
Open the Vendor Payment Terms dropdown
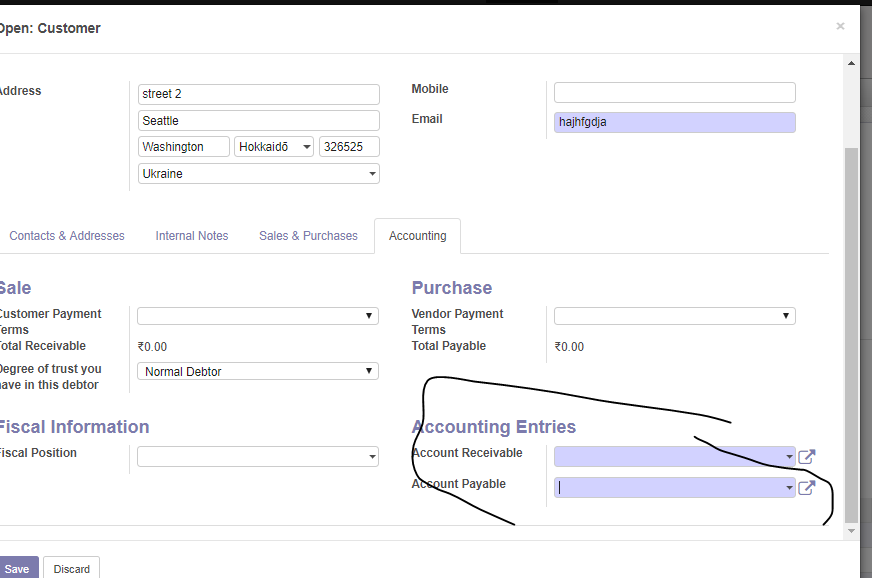click(675, 316)
